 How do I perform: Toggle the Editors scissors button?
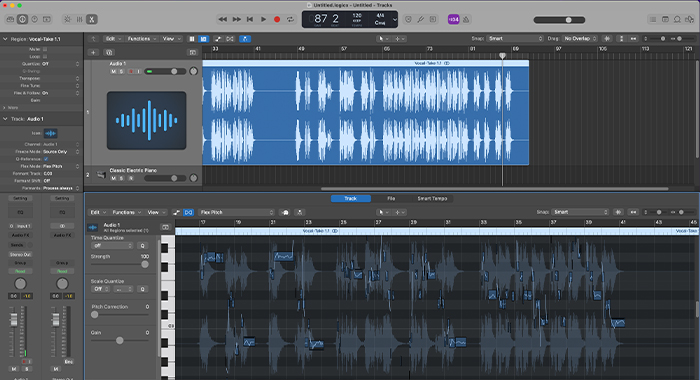(92, 19)
